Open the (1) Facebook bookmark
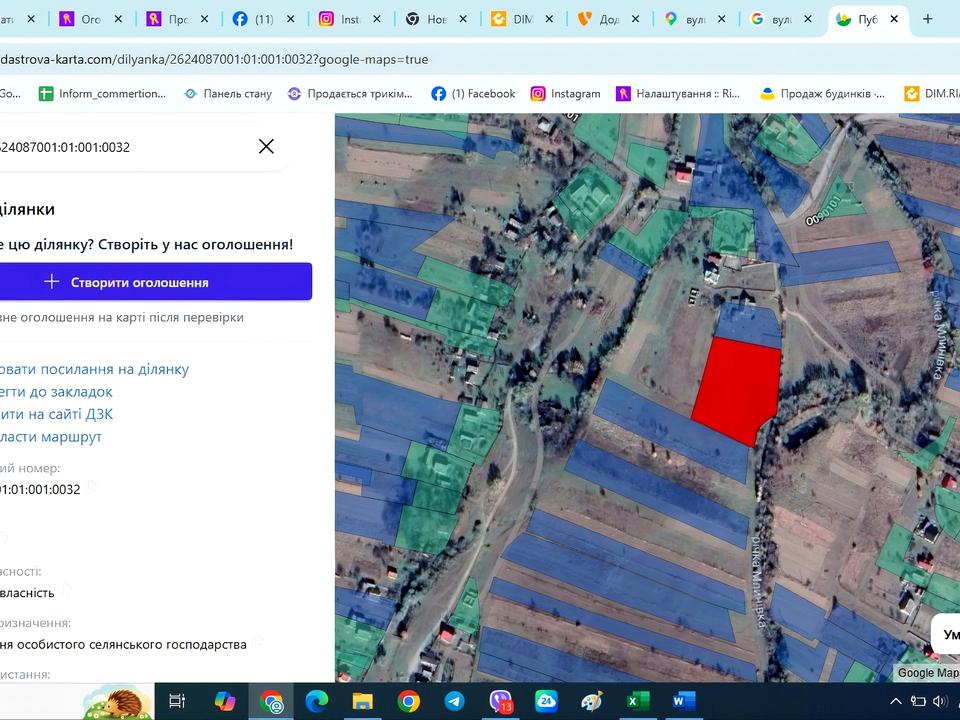Screen dimensions: 960x720 pyautogui.click(x=473, y=93)
